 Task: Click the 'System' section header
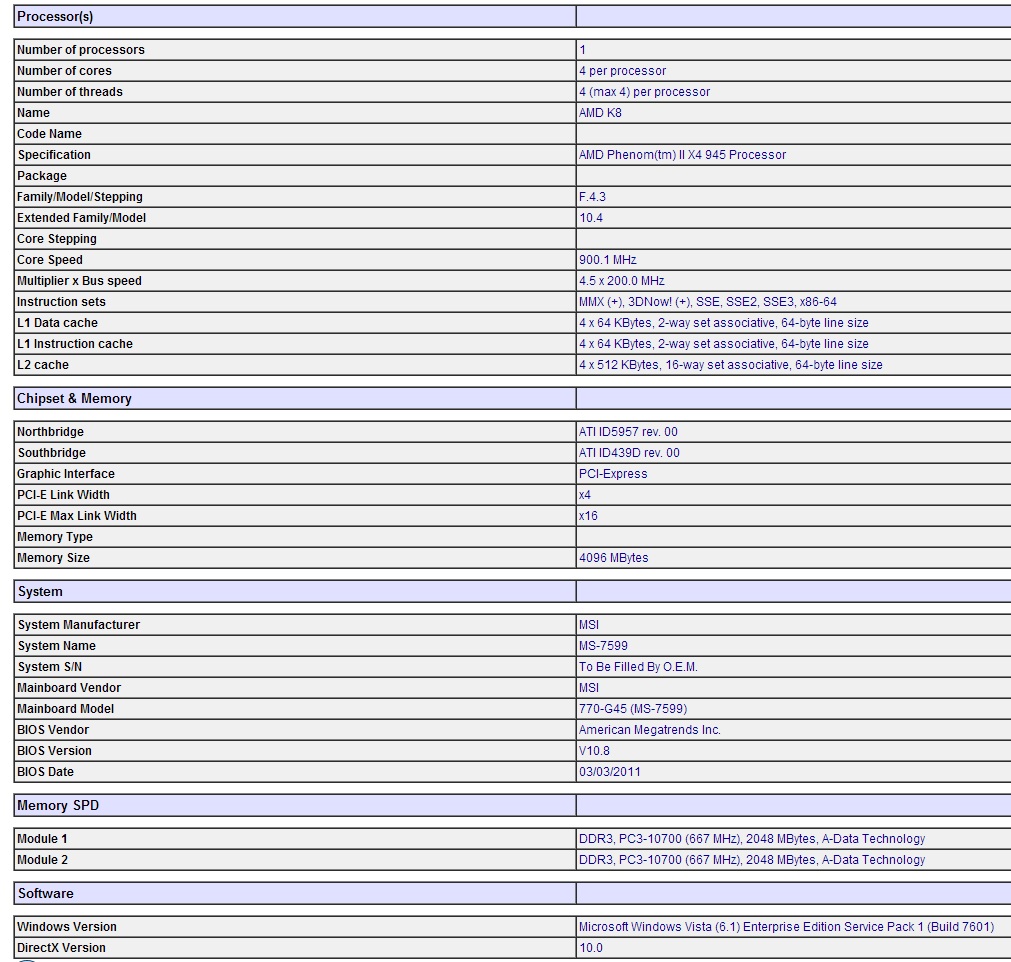pos(40,592)
